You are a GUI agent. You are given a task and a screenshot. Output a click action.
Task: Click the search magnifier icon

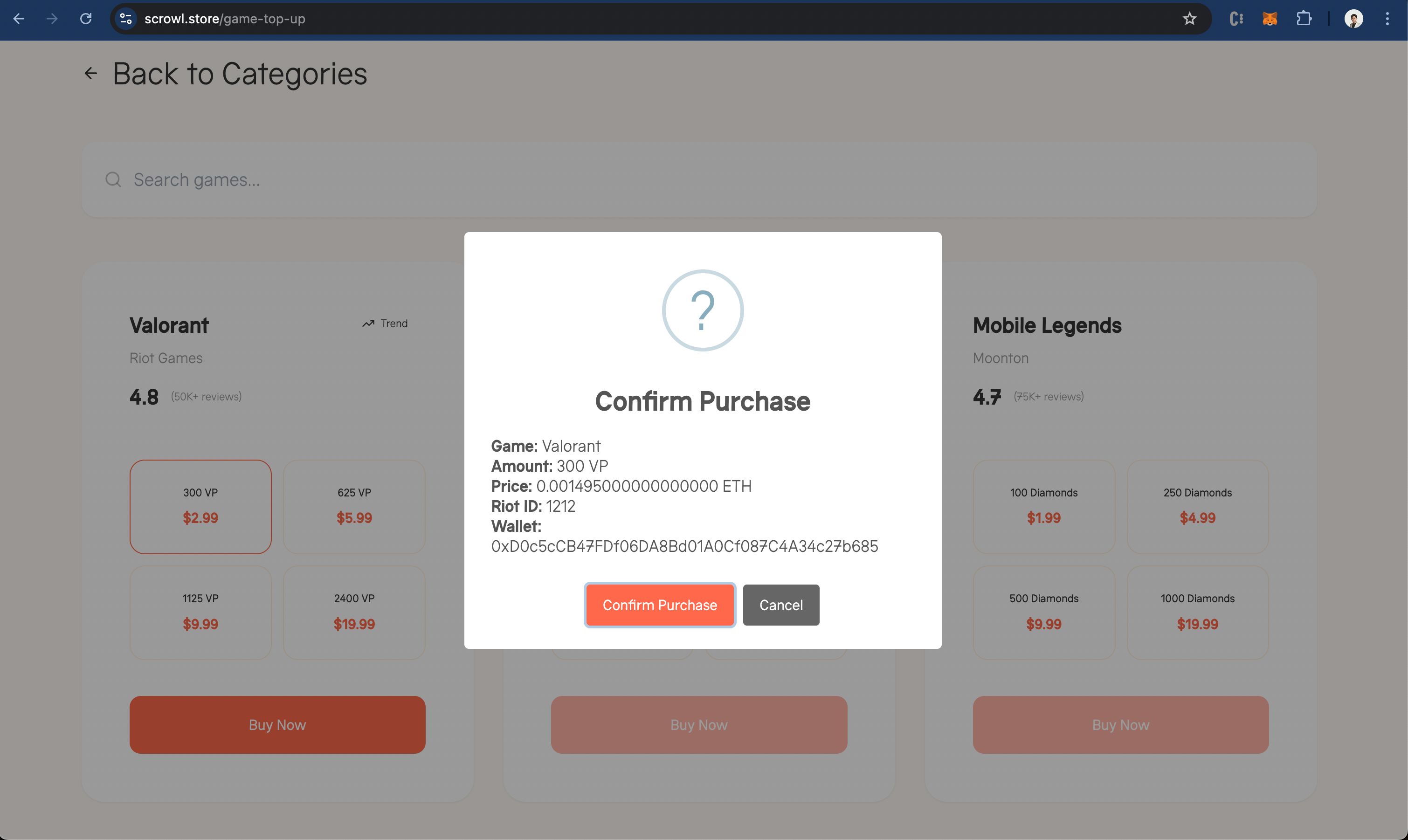click(113, 179)
